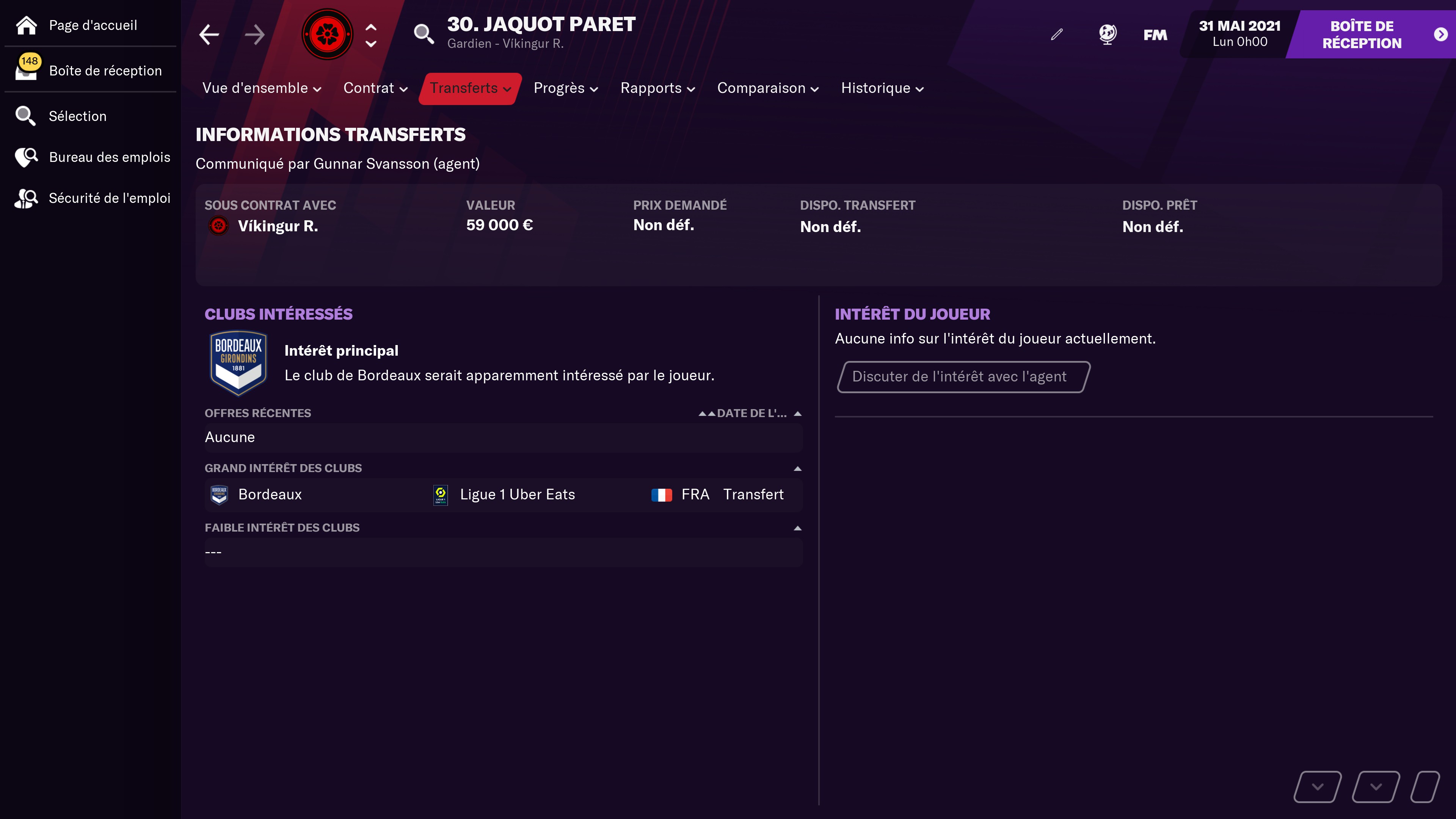Open the Comparaison menu
The height and width of the screenshot is (819, 1456).
click(x=767, y=88)
